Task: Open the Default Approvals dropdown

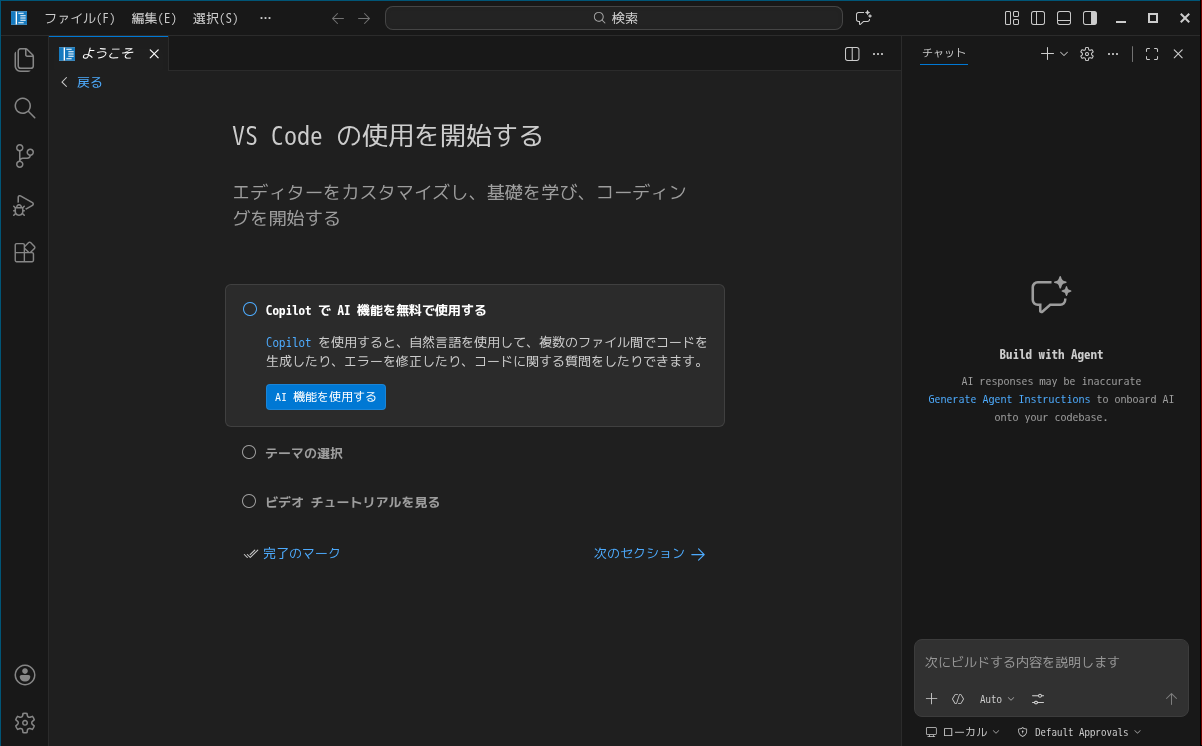Action: (1079, 732)
